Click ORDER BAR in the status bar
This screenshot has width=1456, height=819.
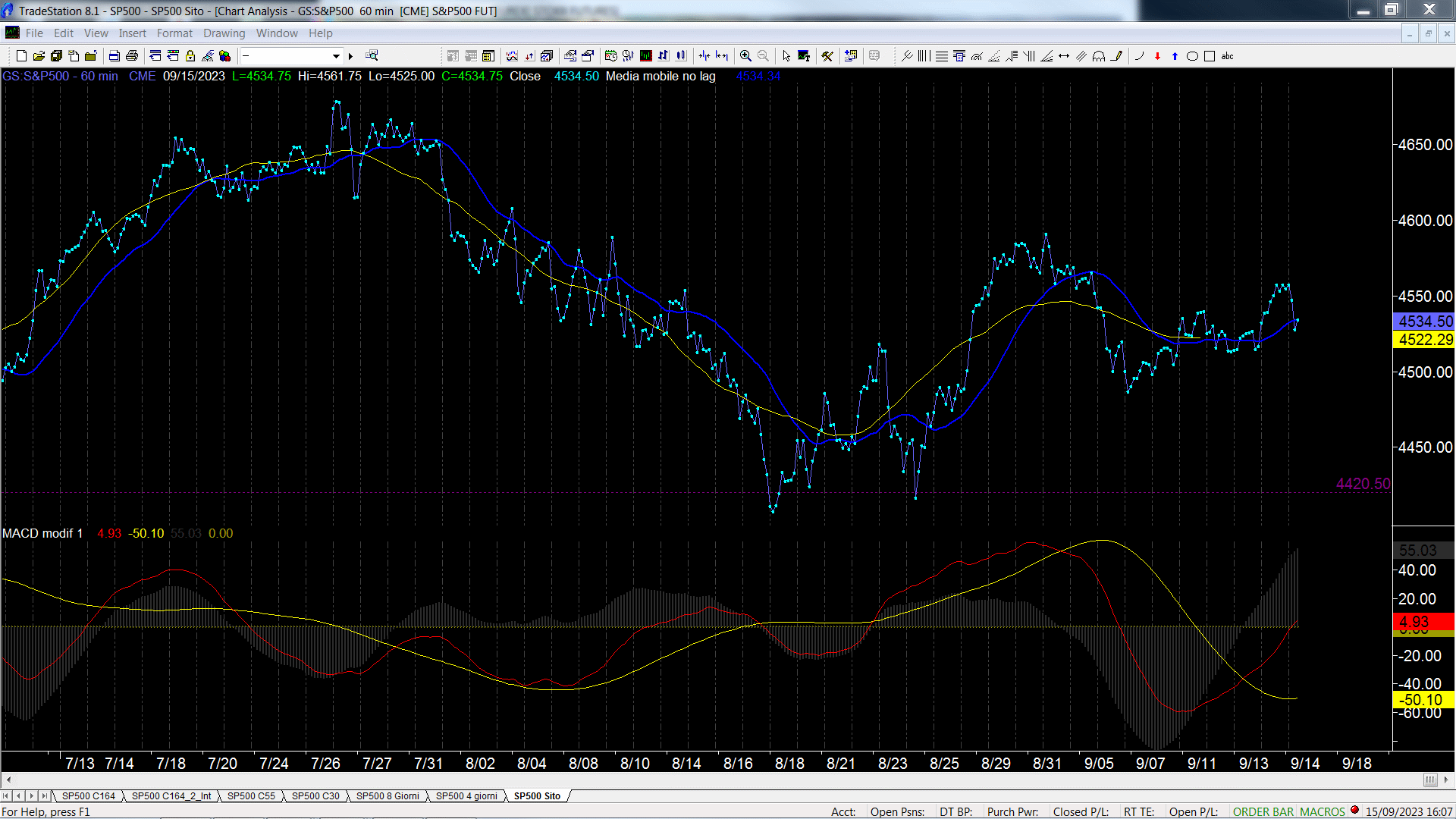[1263, 812]
